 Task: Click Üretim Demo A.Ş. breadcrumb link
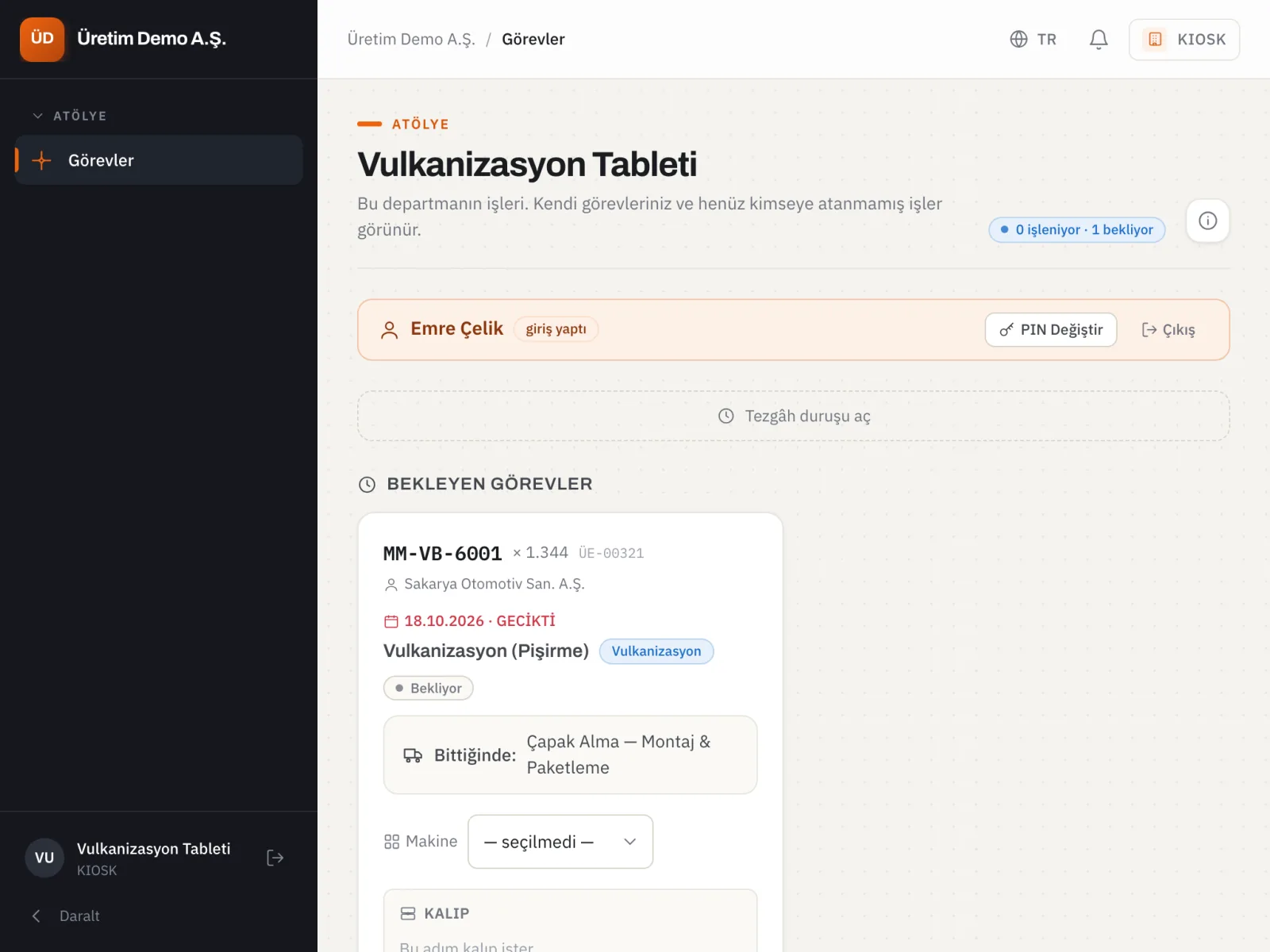coord(411,39)
